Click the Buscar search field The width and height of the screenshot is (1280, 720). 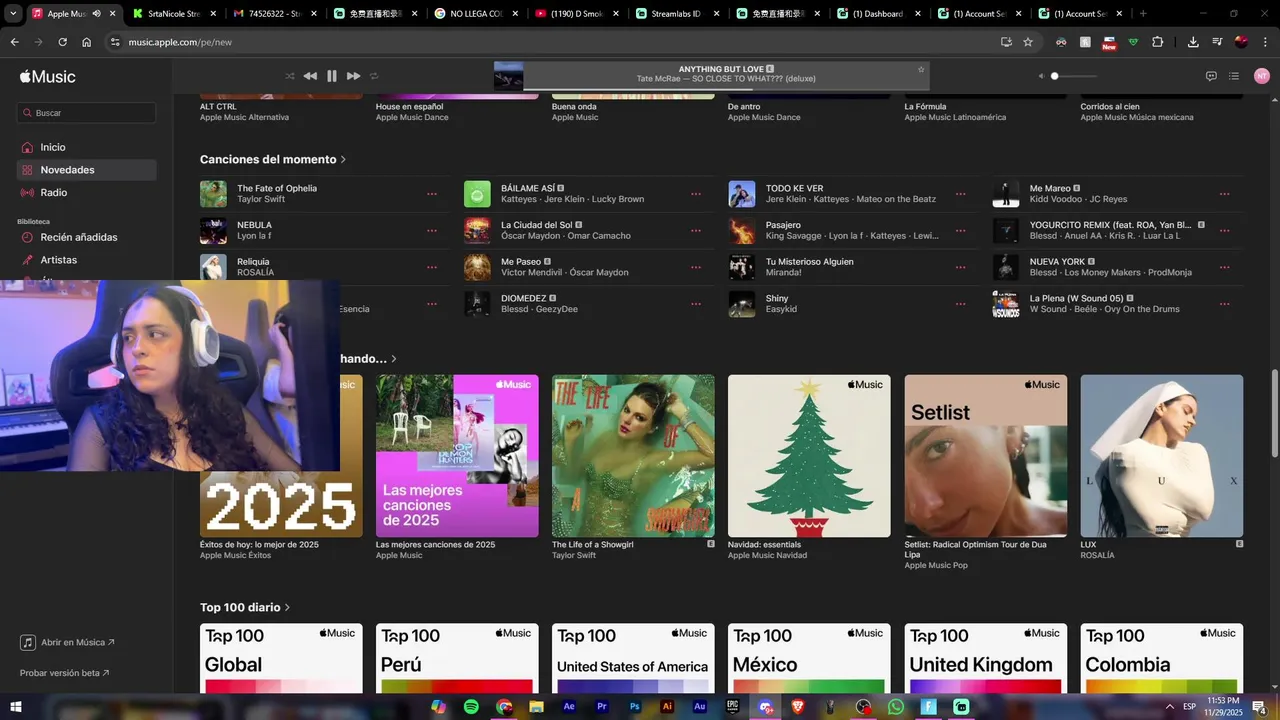(x=86, y=113)
